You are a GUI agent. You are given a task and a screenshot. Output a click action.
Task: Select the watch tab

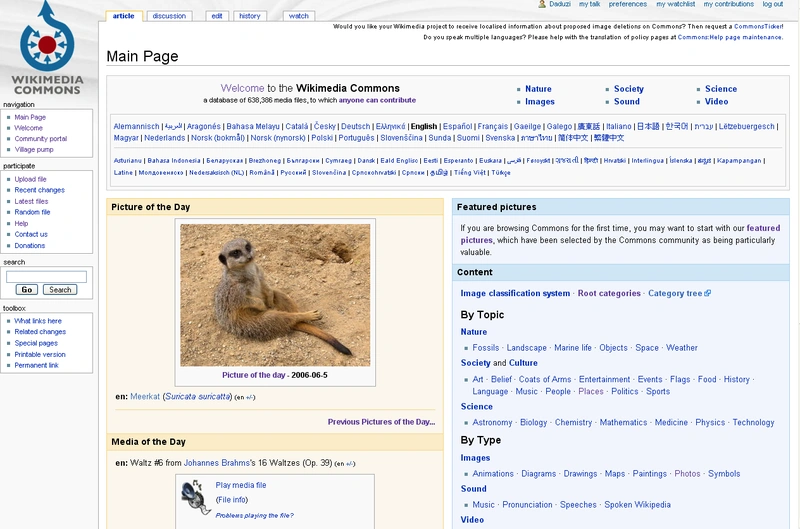click(298, 16)
